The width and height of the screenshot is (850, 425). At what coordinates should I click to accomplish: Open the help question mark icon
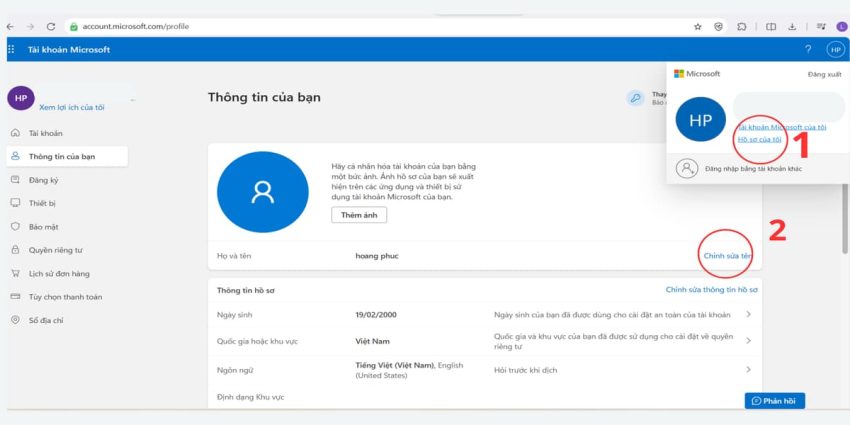point(808,49)
